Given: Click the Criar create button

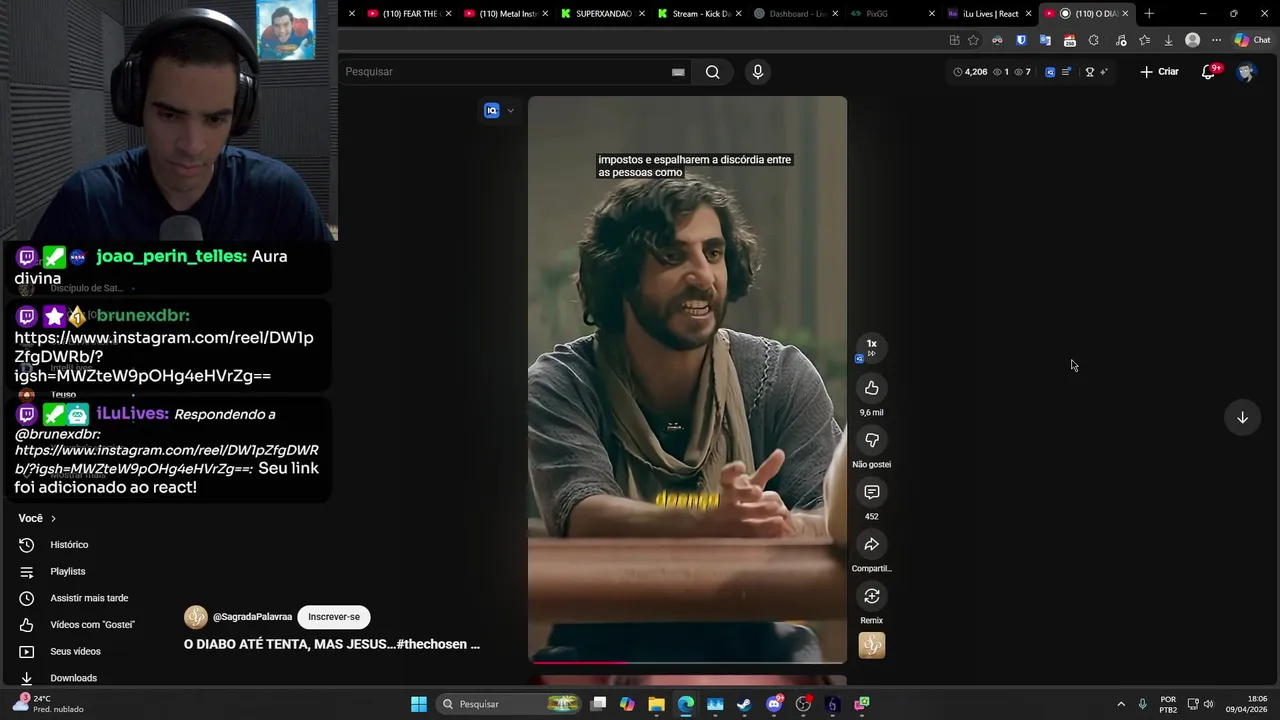Looking at the screenshot, I should click(x=1160, y=72).
